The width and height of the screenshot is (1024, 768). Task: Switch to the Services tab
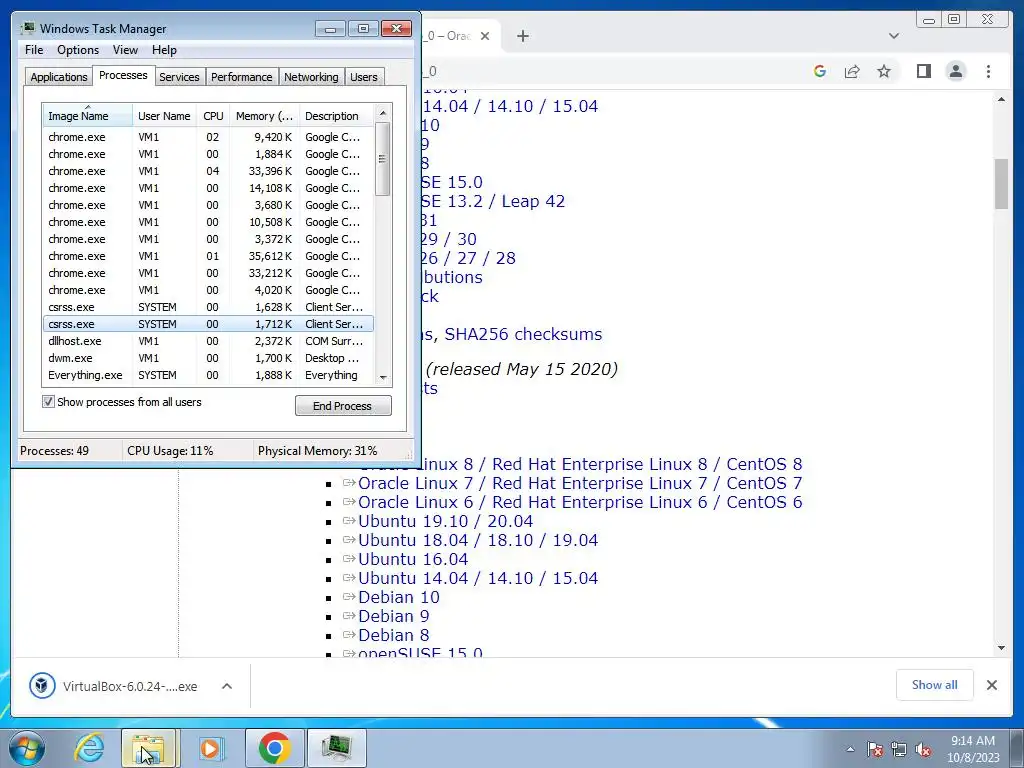(179, 76)
